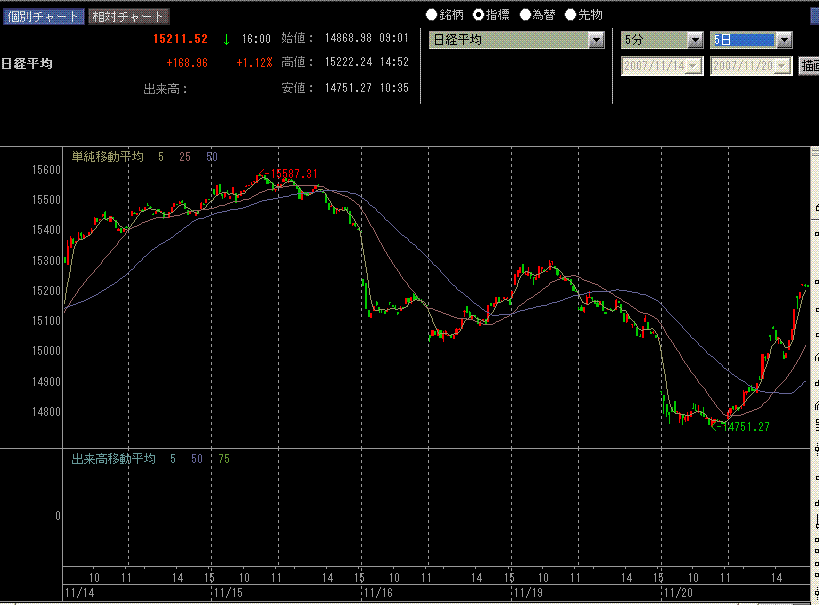This screenshot has height=605, width=819.
Task: Click the 50 moving average period label
Action: [x=211, y=157]
